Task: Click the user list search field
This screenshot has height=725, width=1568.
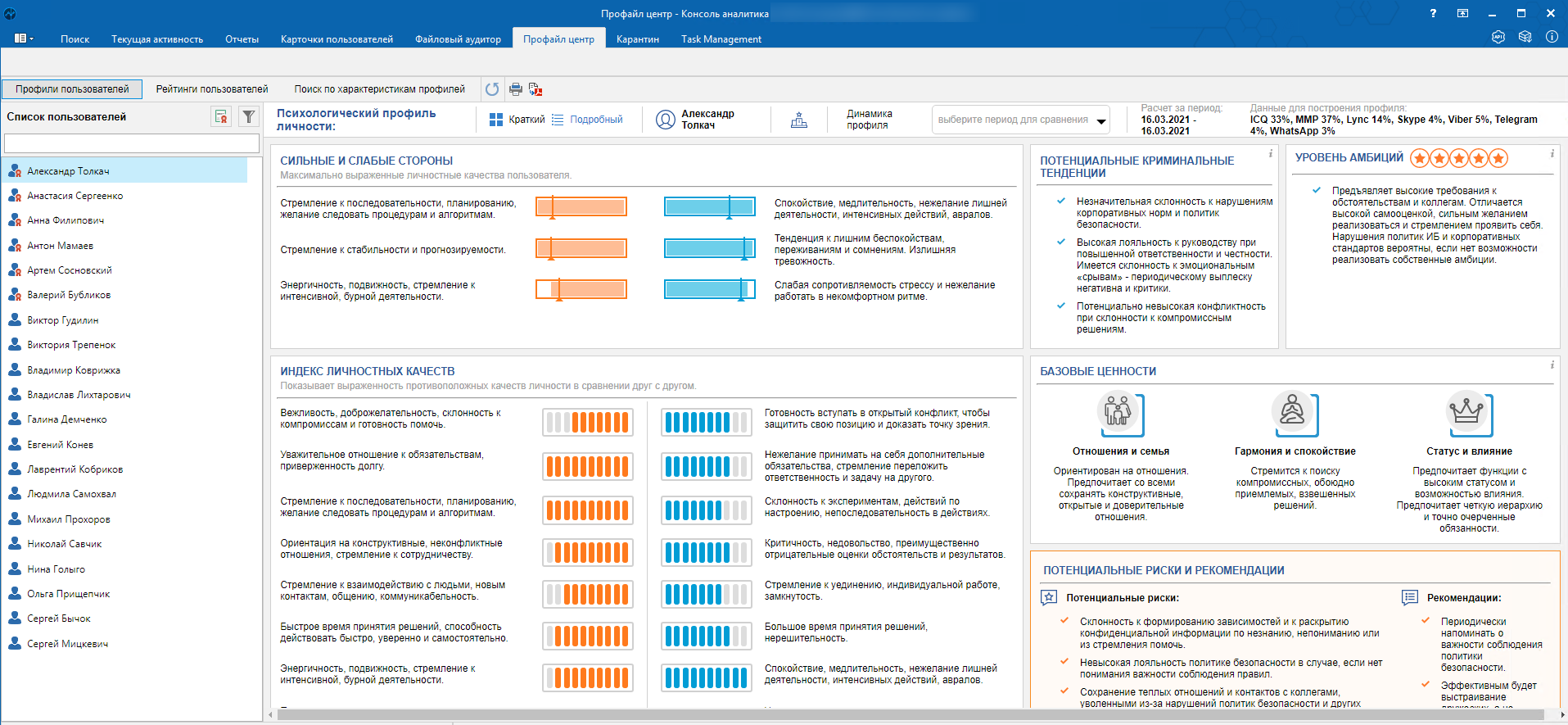Action: (132, 143)
